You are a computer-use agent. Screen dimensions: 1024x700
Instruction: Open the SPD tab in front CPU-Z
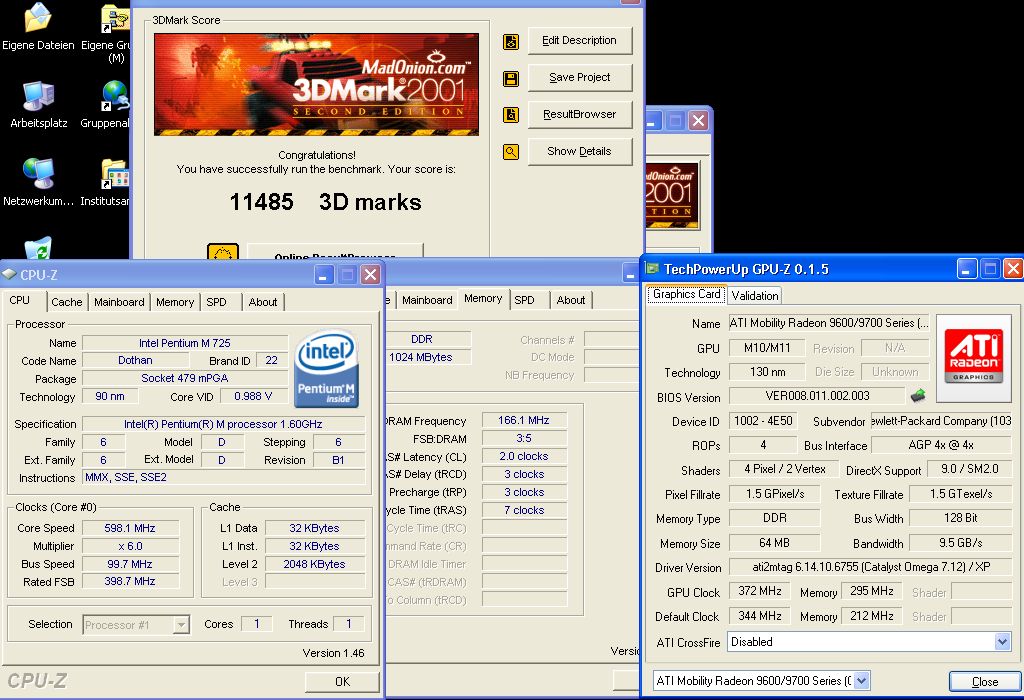pos(217,302)
